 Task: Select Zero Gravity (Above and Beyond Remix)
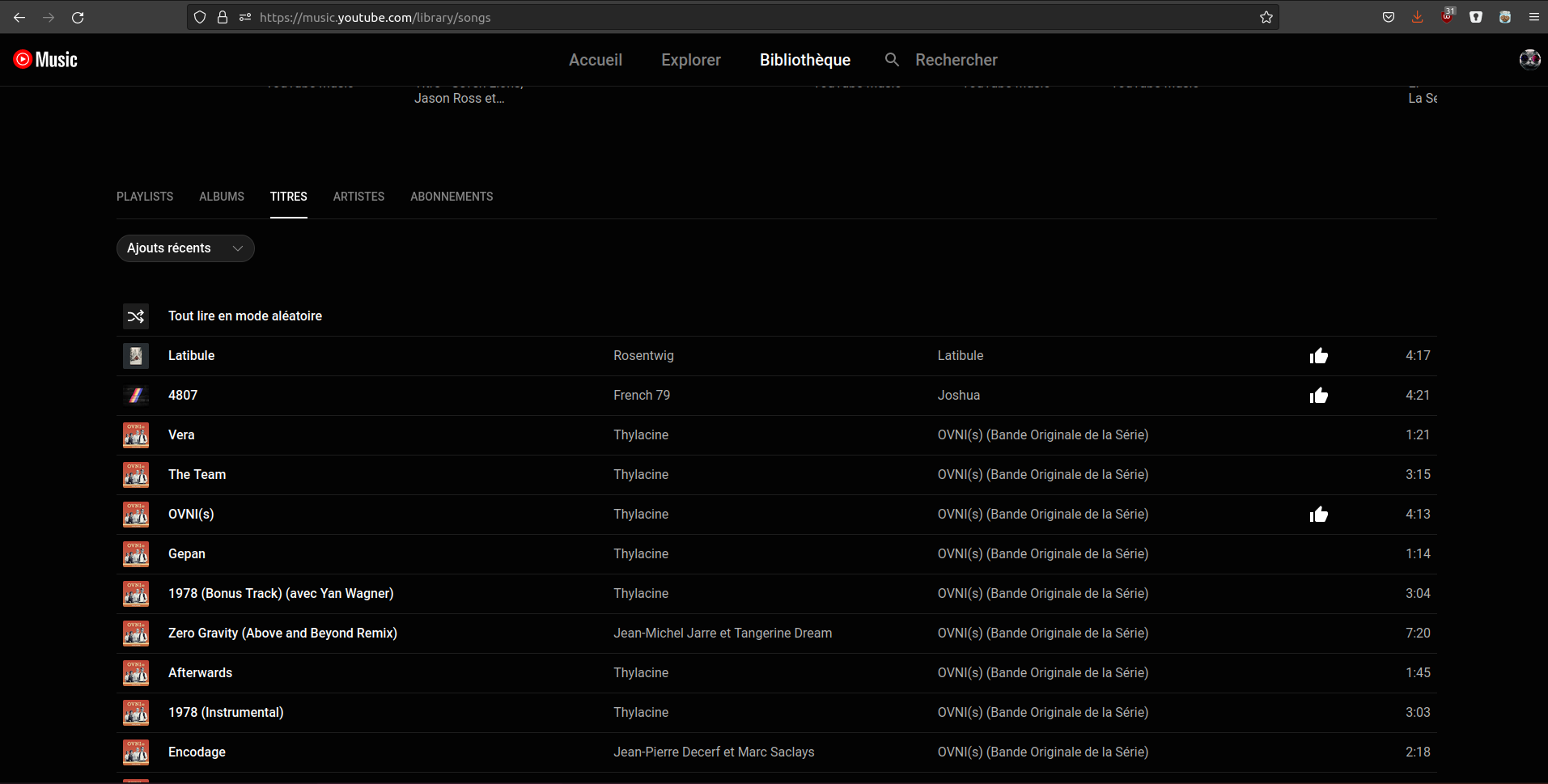282,634
